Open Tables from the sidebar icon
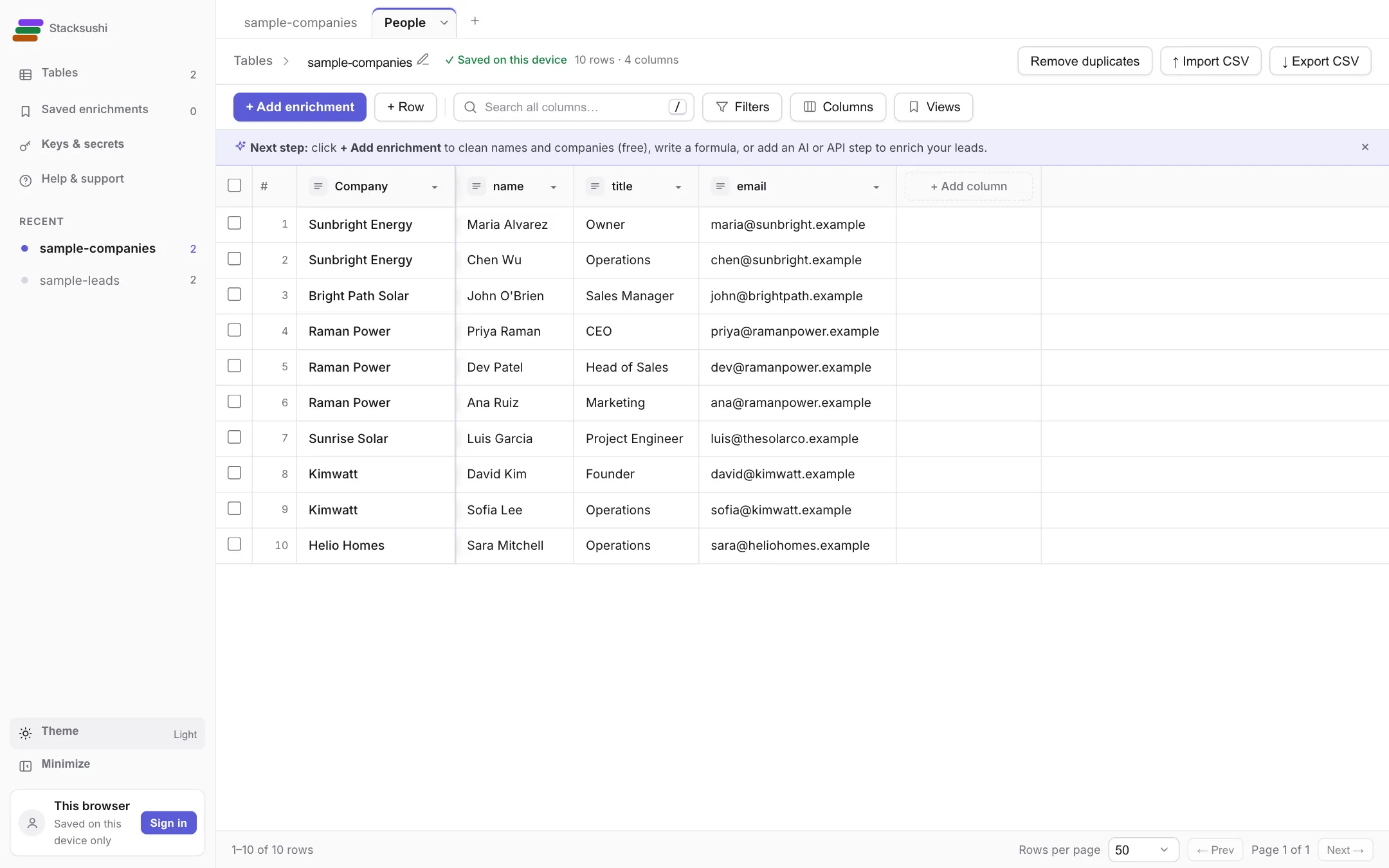 click(x=26, y=75)
